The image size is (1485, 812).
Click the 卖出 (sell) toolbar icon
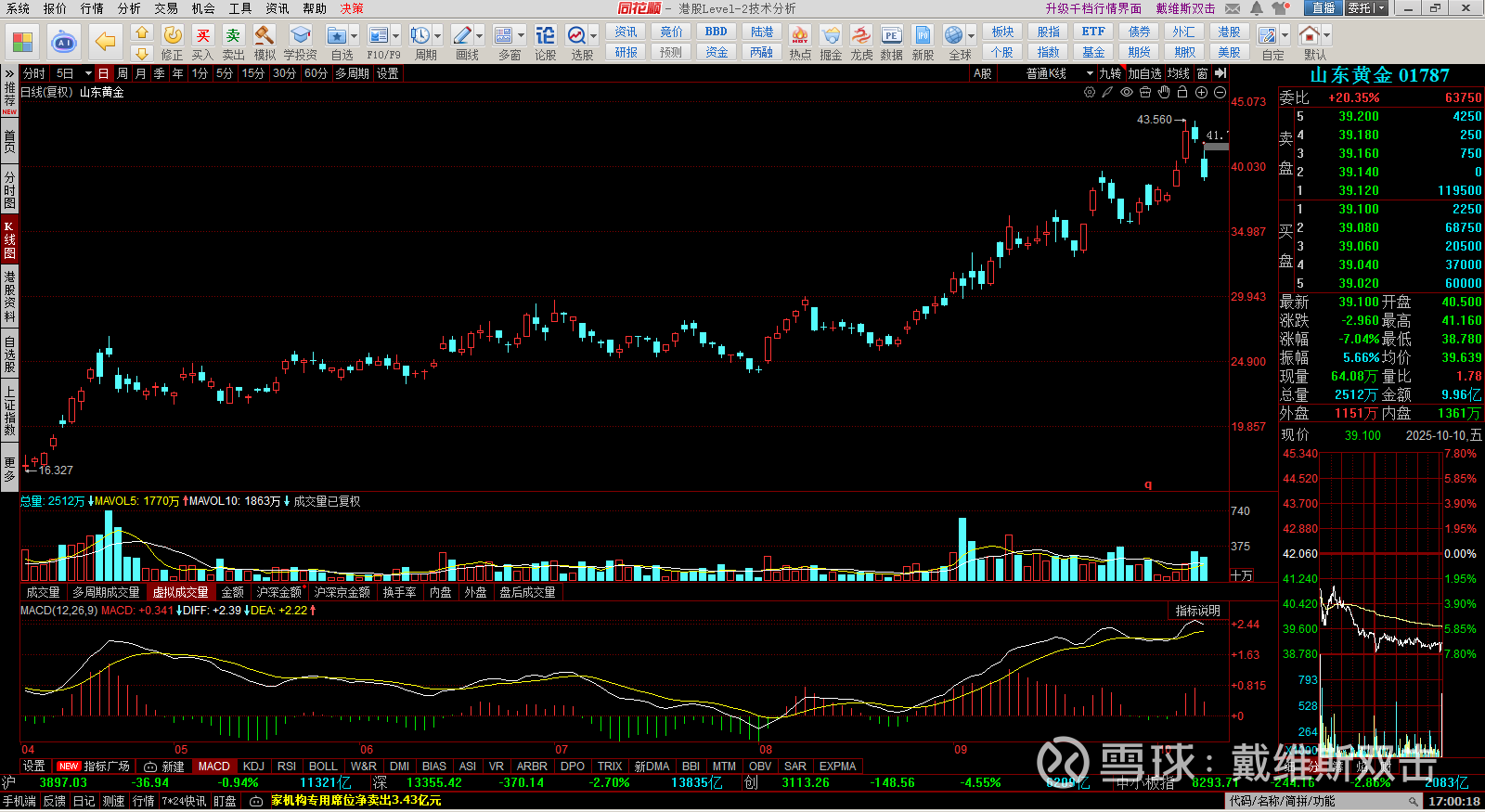(x=233, y=42)
